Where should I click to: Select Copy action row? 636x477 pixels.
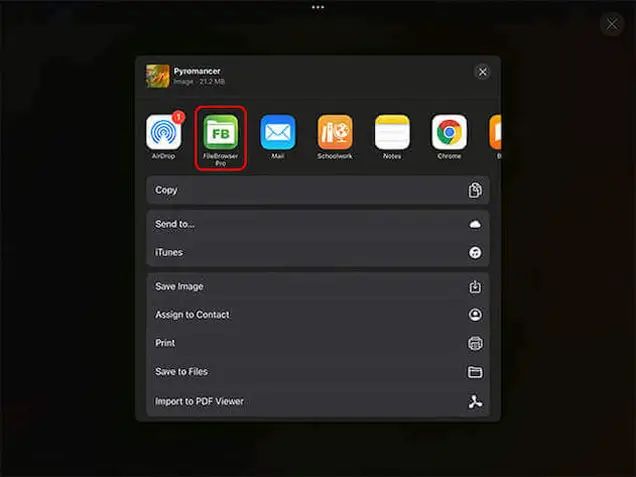click(318, 190)
